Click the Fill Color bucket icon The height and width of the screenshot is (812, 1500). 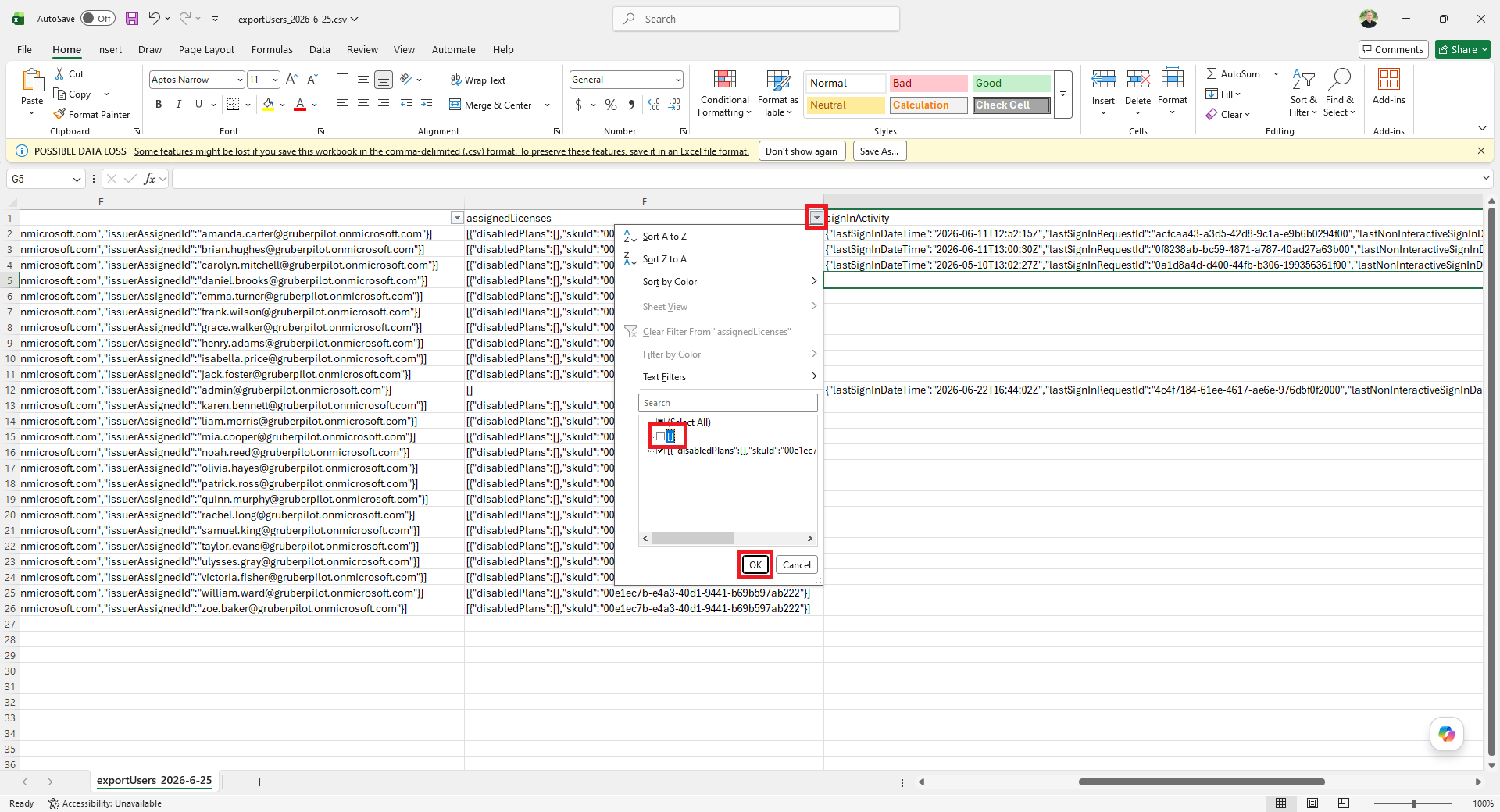(268, 105)
